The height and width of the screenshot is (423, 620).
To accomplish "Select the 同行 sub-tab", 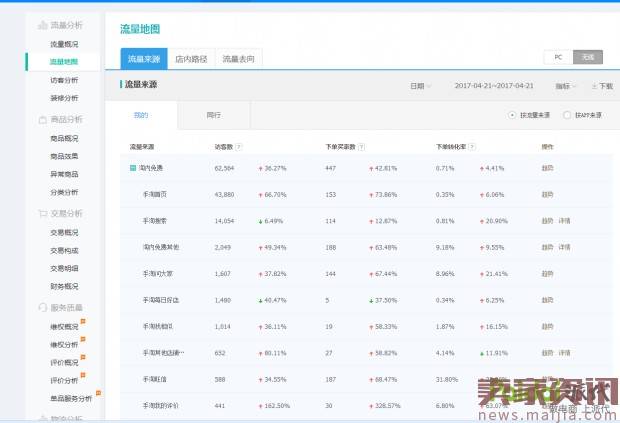I will [214, 115].
